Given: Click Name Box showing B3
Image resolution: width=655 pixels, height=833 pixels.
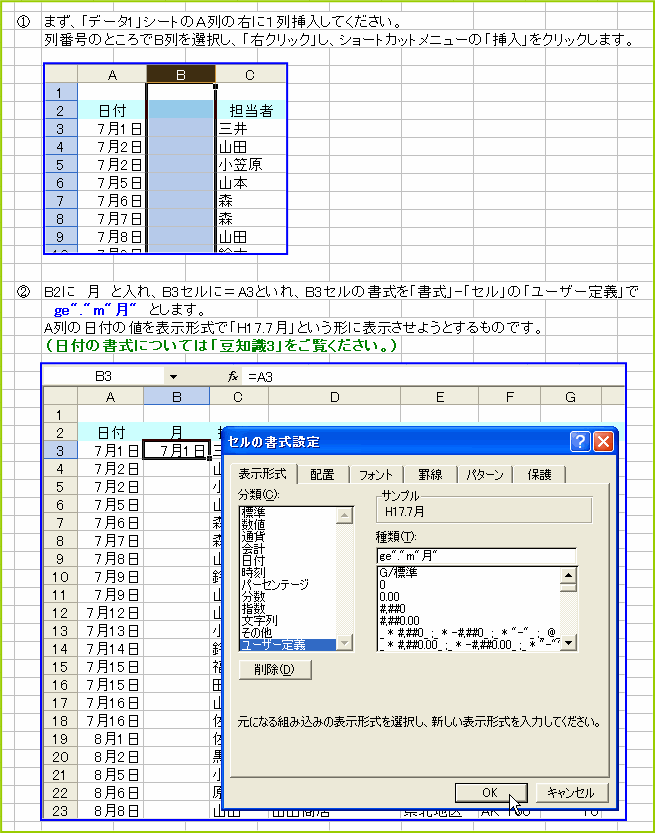Looking at the screenshot, I should tap(104, 377).
